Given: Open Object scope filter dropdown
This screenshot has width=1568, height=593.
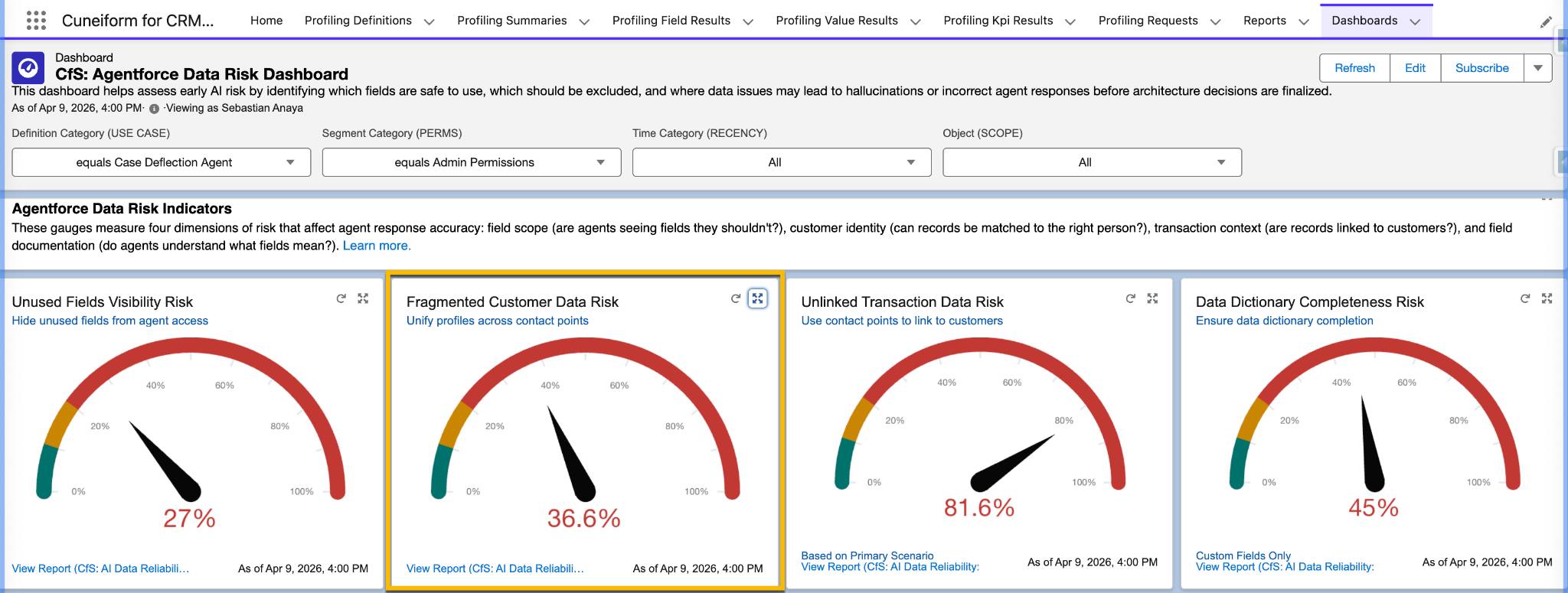Looking at the screenshot, I should pyautogui.click(x=1092, y=162).
